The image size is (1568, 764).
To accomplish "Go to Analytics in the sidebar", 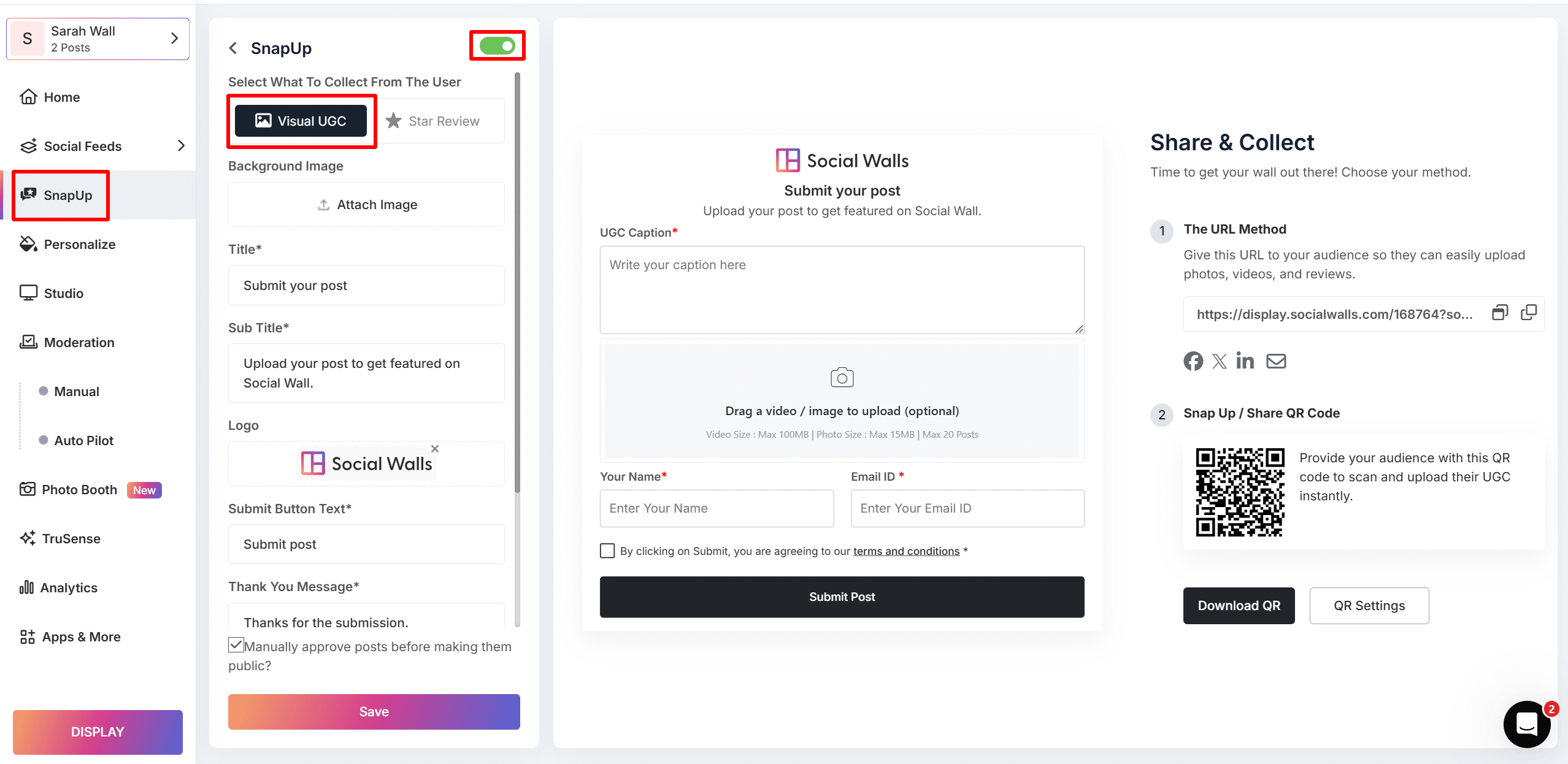I will coord(68,587).
